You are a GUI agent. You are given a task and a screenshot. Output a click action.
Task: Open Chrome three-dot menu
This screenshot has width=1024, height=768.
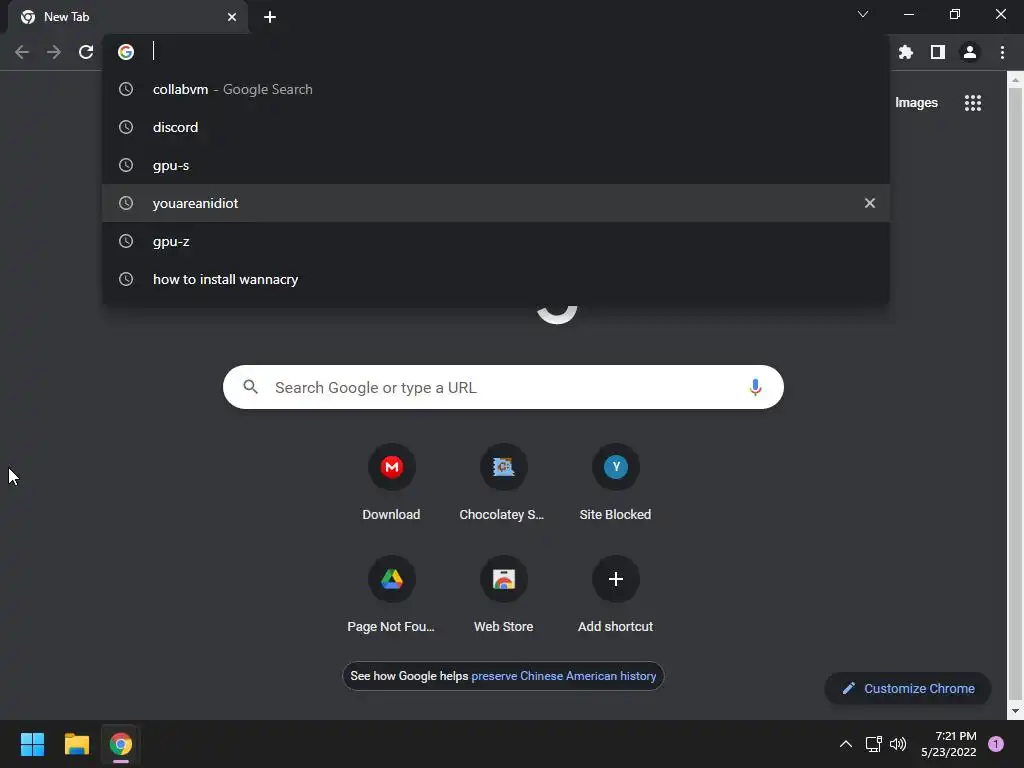pos(1002,52)
